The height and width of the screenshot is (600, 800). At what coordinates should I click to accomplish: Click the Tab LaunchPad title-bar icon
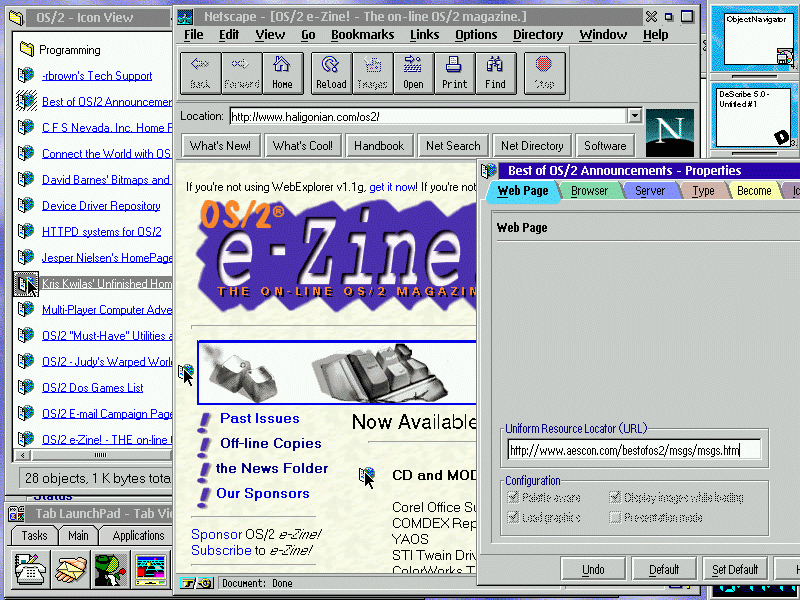[x=16, y=513]
